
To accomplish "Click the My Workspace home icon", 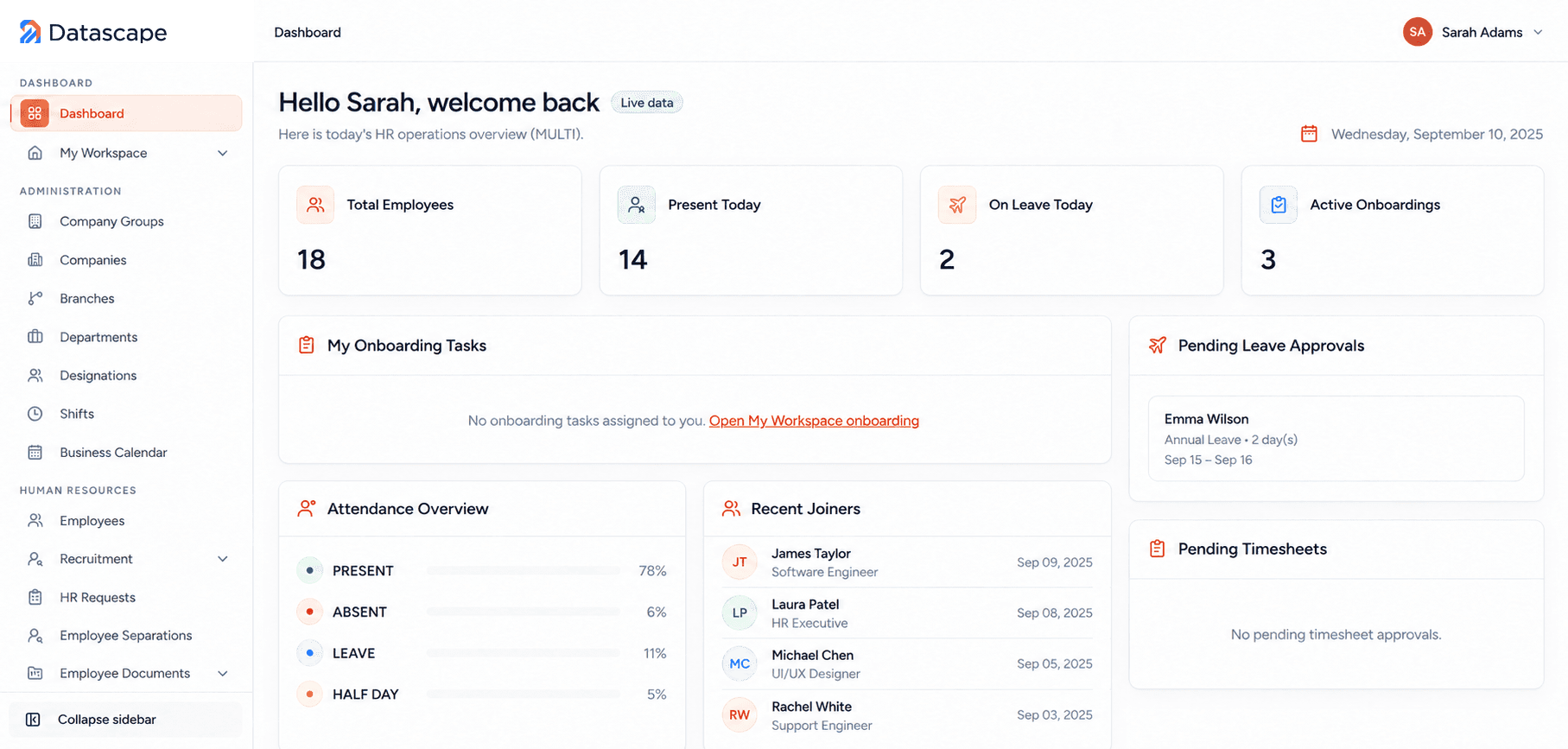I will [x=35, y=153].
